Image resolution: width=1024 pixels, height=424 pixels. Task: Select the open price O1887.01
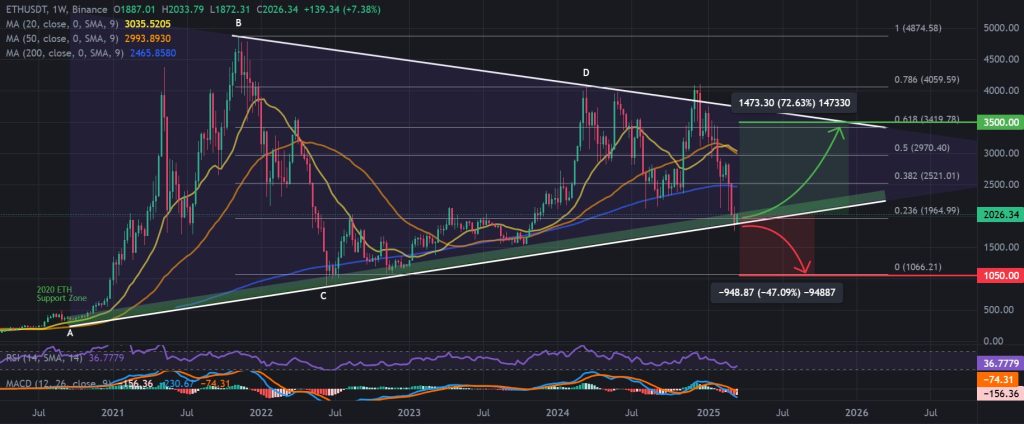tap(135, 11)
